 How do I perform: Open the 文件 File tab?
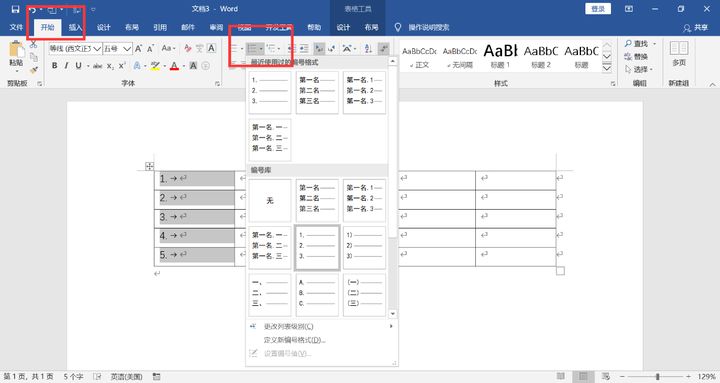pyautogui.click(x=16, y=28)
